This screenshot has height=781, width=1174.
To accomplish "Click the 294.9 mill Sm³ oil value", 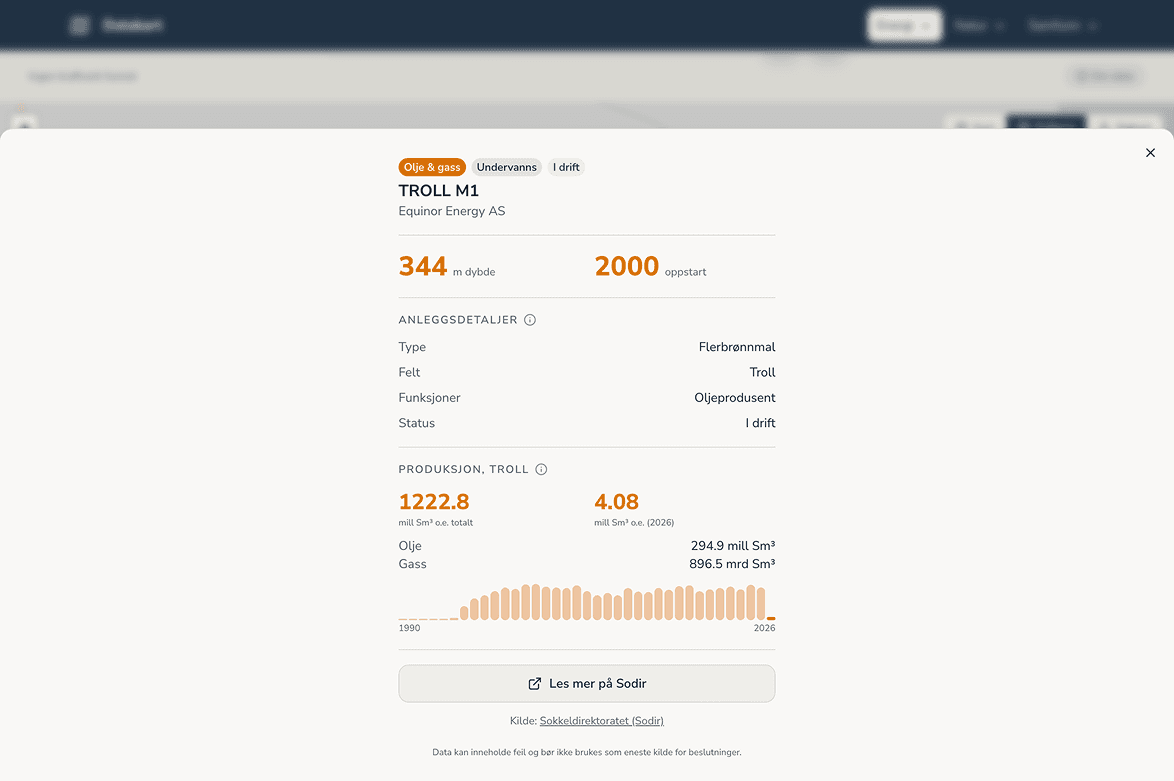I will (733, 546).
